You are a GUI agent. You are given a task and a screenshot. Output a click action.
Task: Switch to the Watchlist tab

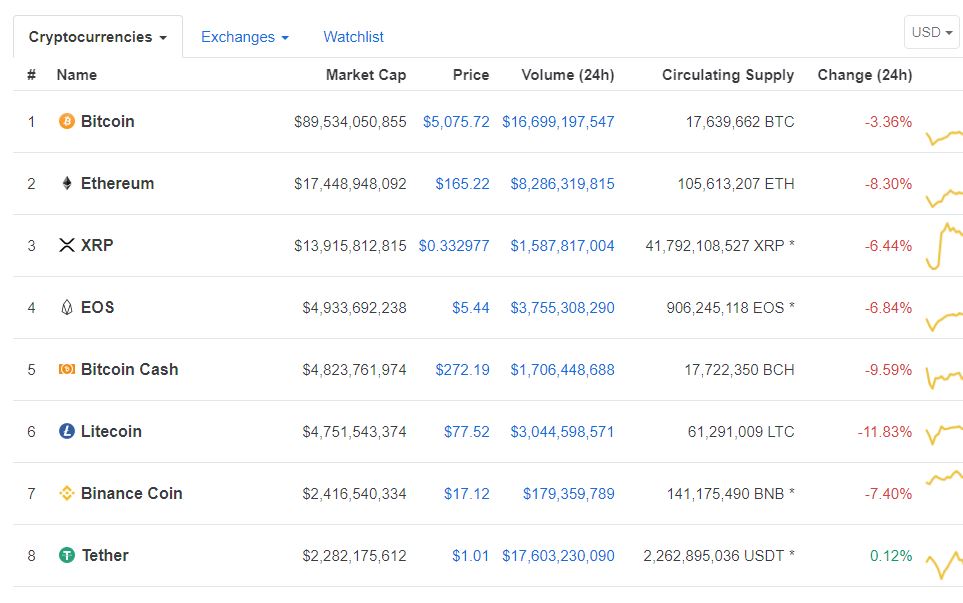(353, 37)
